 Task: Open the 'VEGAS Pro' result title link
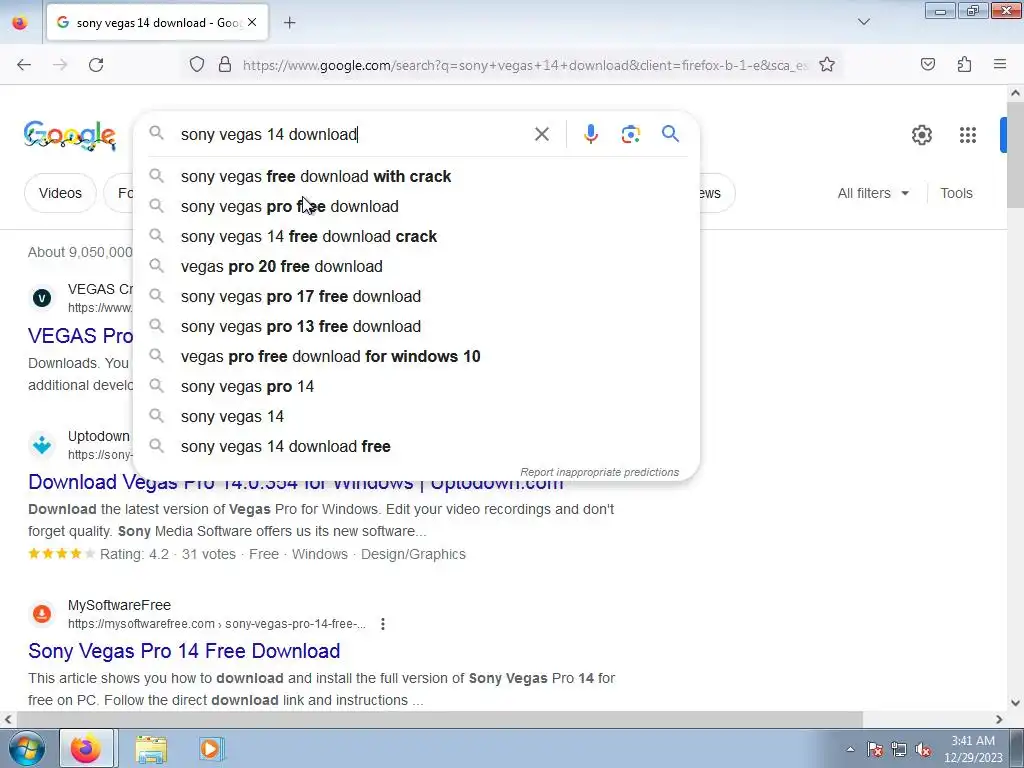(x=80, y=336)
